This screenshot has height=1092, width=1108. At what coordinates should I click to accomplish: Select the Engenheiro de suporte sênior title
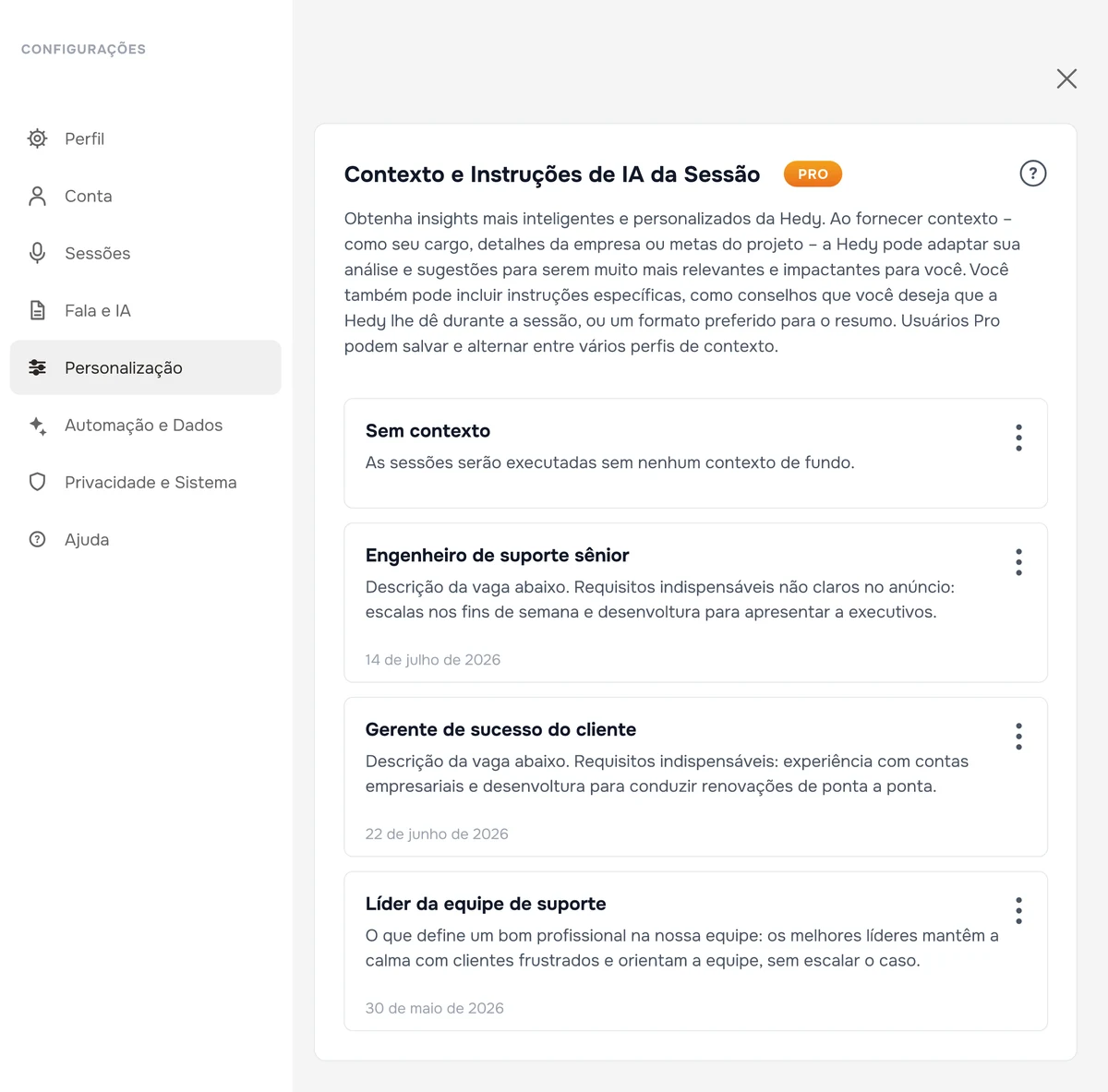pos(497,556)
